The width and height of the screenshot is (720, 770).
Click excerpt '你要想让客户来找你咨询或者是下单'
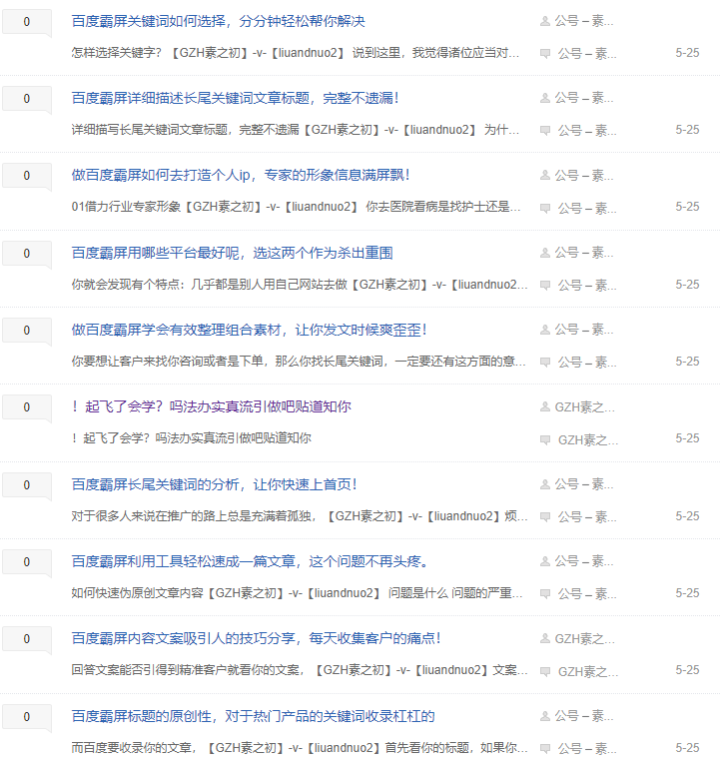[x=299, y=362]
